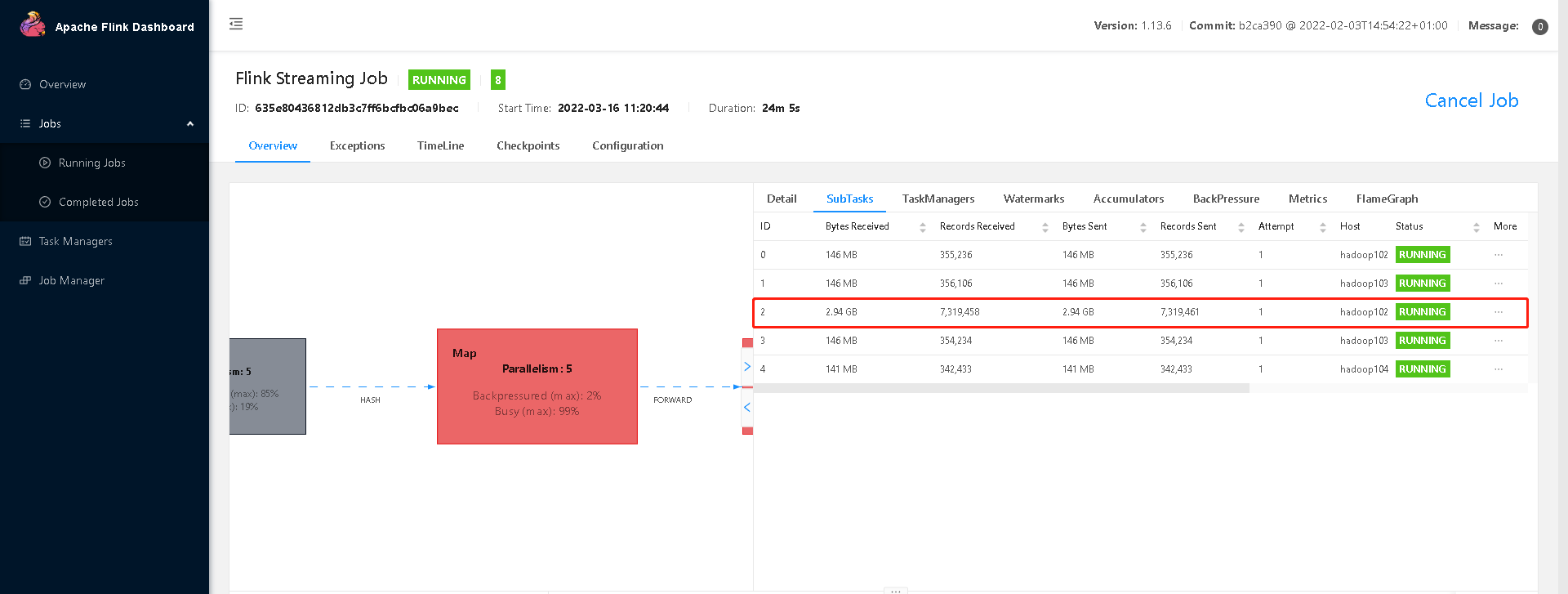1568x594 pixels.
Task: Select the red Map operator node
Action: 537,386
